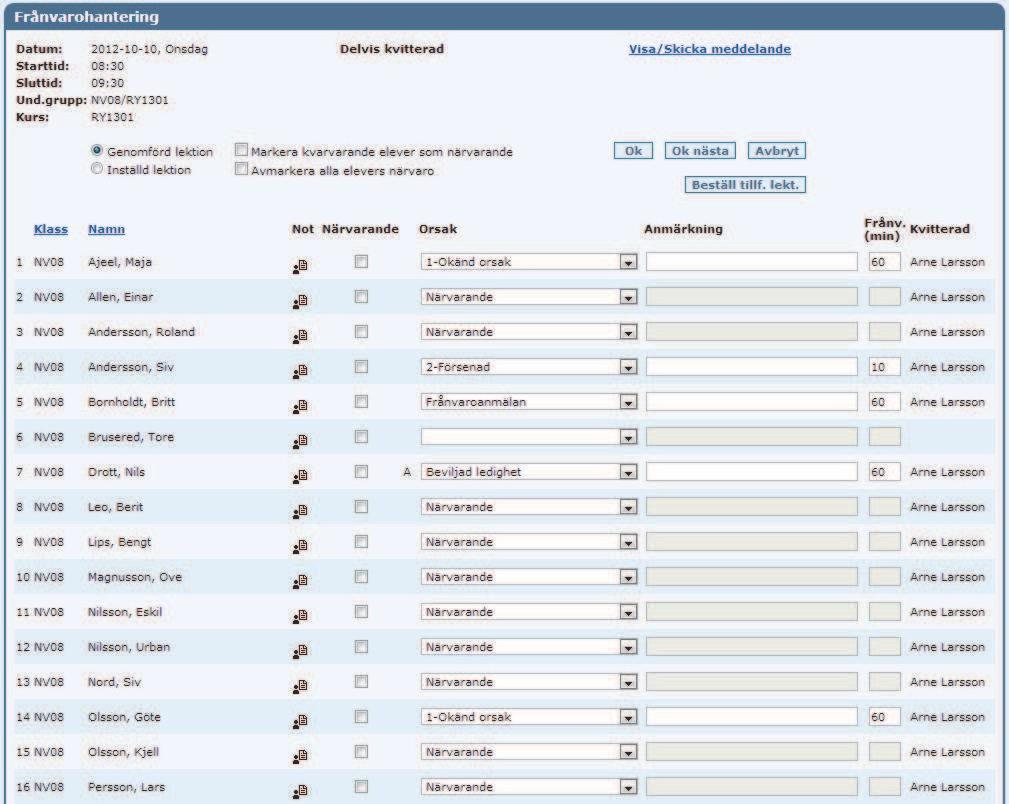Open note icon for Allen, Einar
Screen dimensions: 1009x804
(300, 301)
